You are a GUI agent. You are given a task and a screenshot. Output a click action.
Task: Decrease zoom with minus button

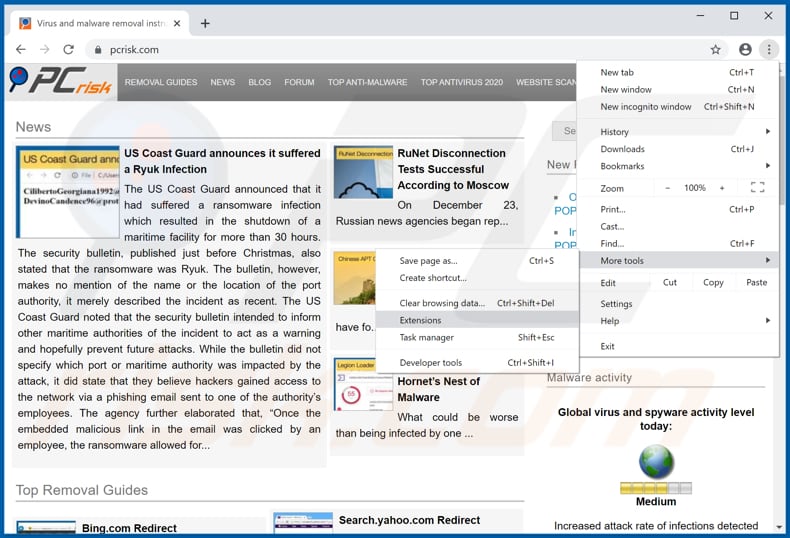[x=668, y=188]
